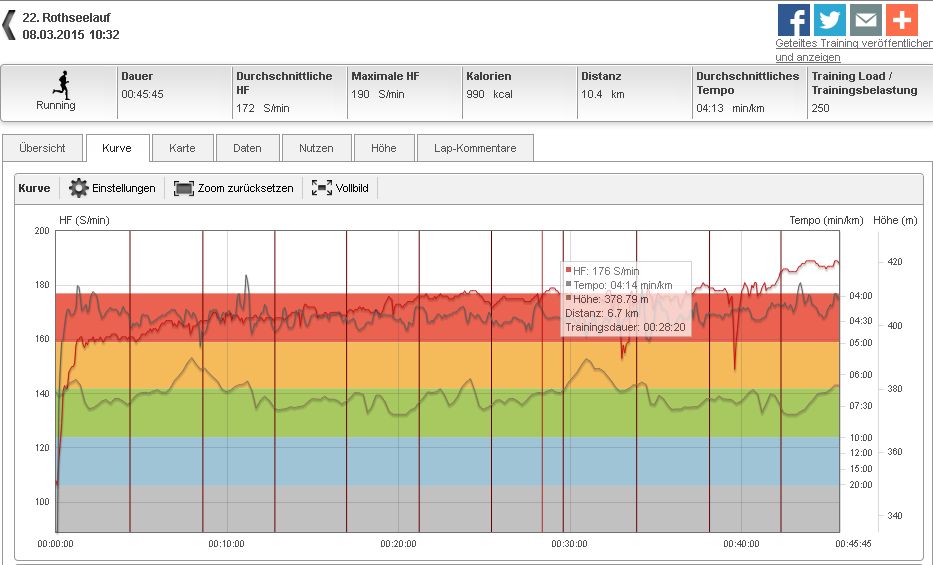Click the 00:20:00 time axis label
The image size is (933, 565).
pyautogui.click(x=398, y=544)
